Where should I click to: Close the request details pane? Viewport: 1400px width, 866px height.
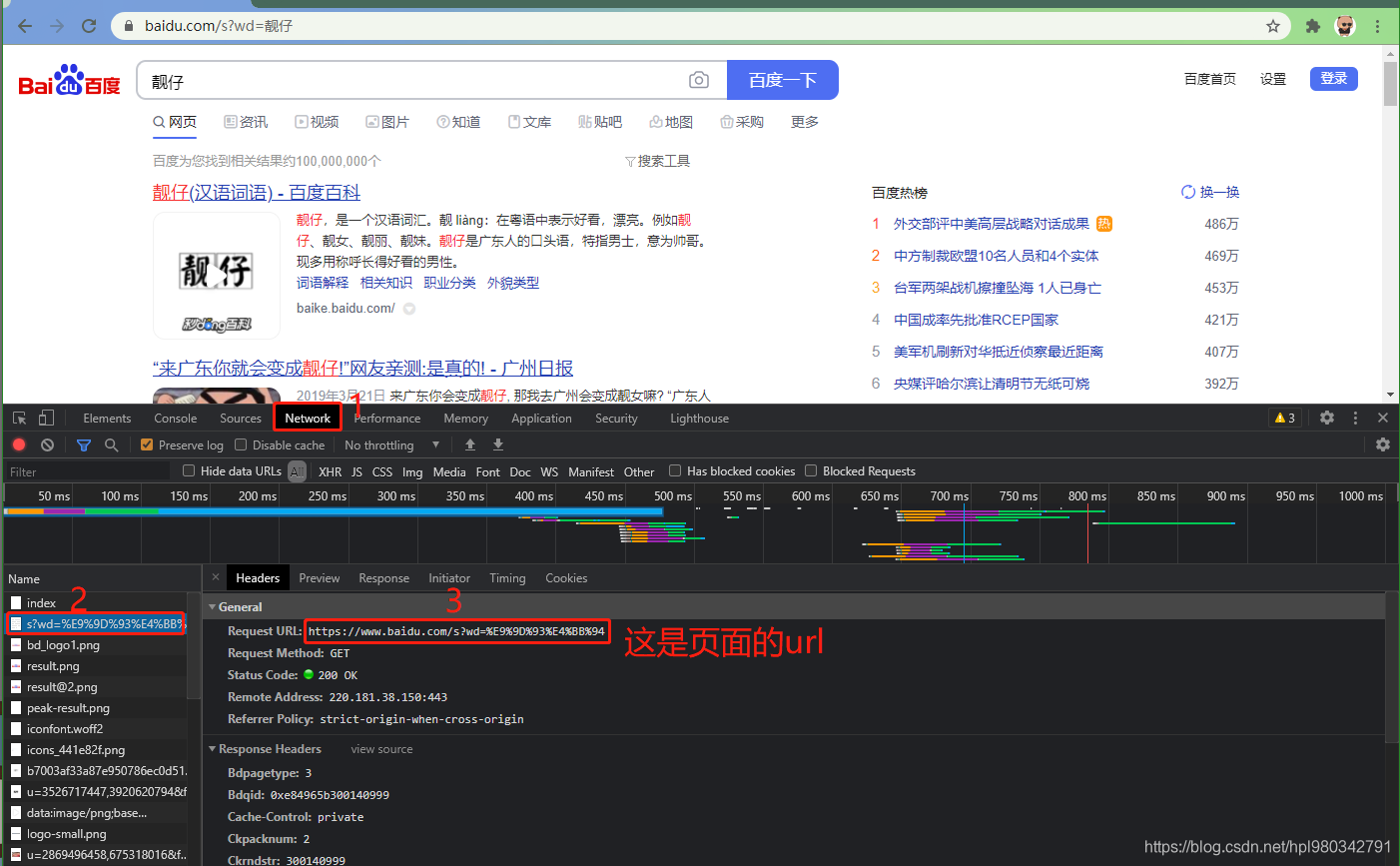pyautogui.click(x=216, y=577)
